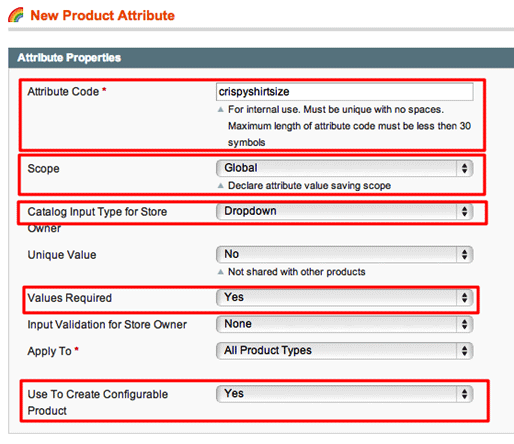Click the Catalog Input Type for Store Owner label
Viewport: 514px width, 444px height.
pos(97,220)
